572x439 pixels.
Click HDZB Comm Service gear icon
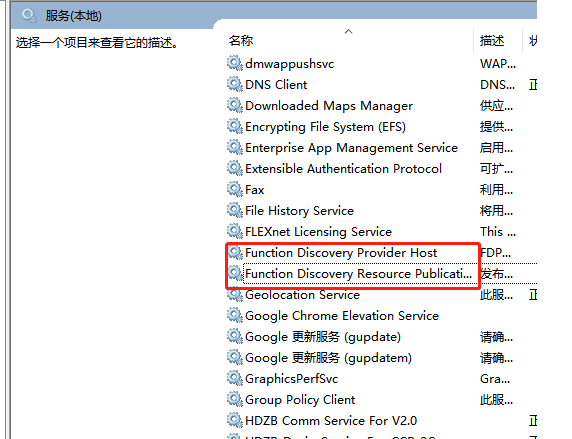click(235, 420)
